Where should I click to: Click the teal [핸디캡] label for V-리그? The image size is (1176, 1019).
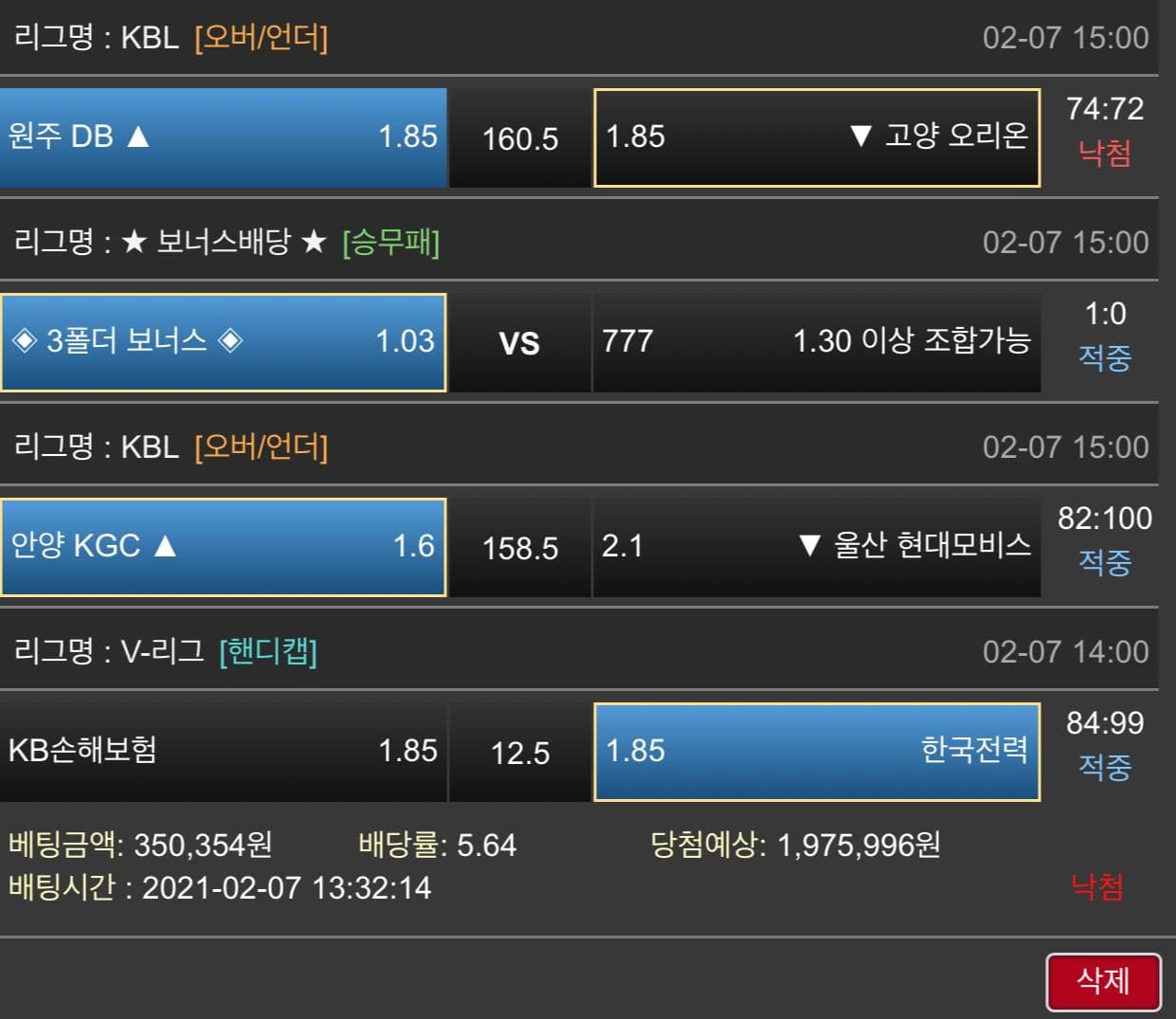coord(268,652)
